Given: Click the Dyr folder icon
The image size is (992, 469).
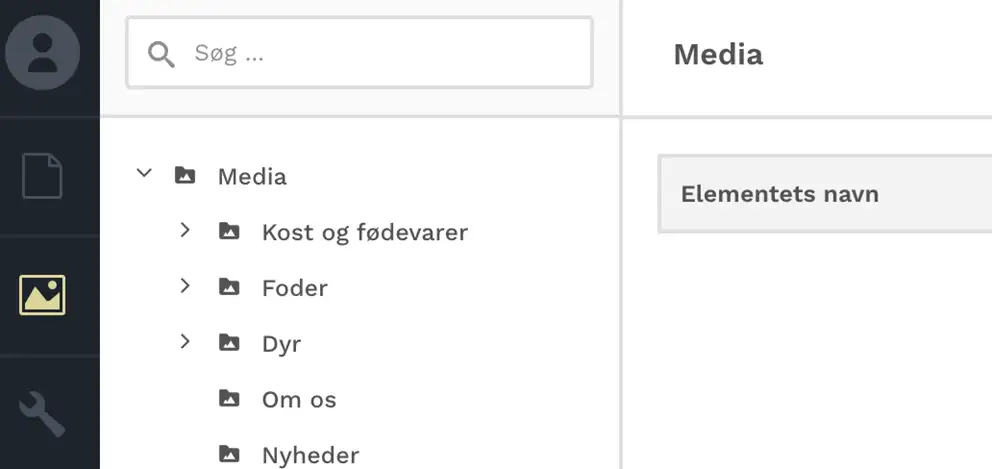Looking at the screenshot, I should [229, 344].
